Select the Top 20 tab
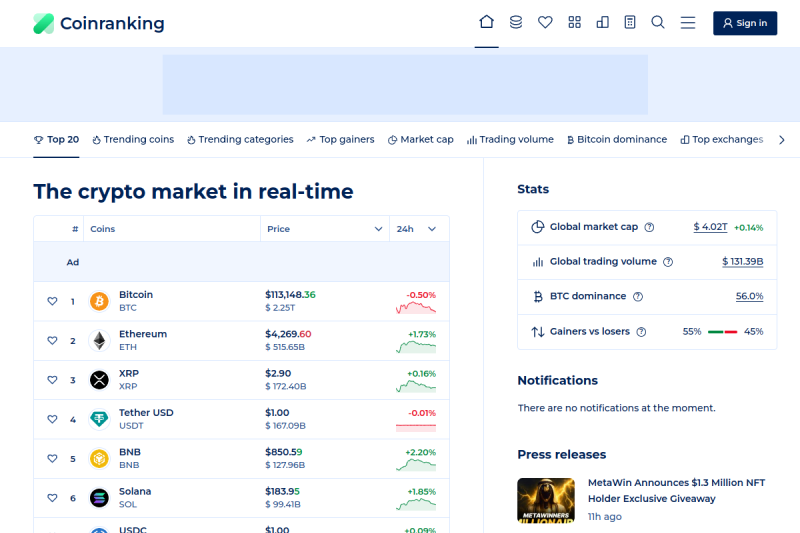This screenshot has width=800, height=533. pos(56,140)
